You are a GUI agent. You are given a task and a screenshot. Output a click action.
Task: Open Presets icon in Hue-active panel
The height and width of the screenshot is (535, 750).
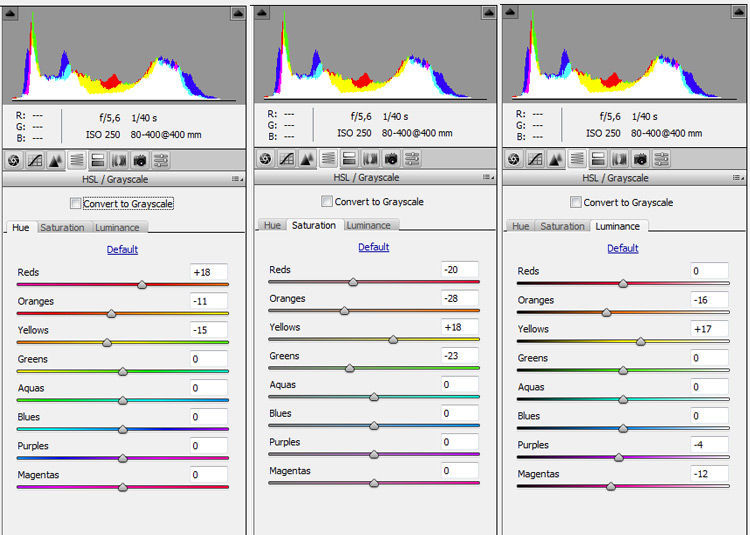(x=161, y=160)
